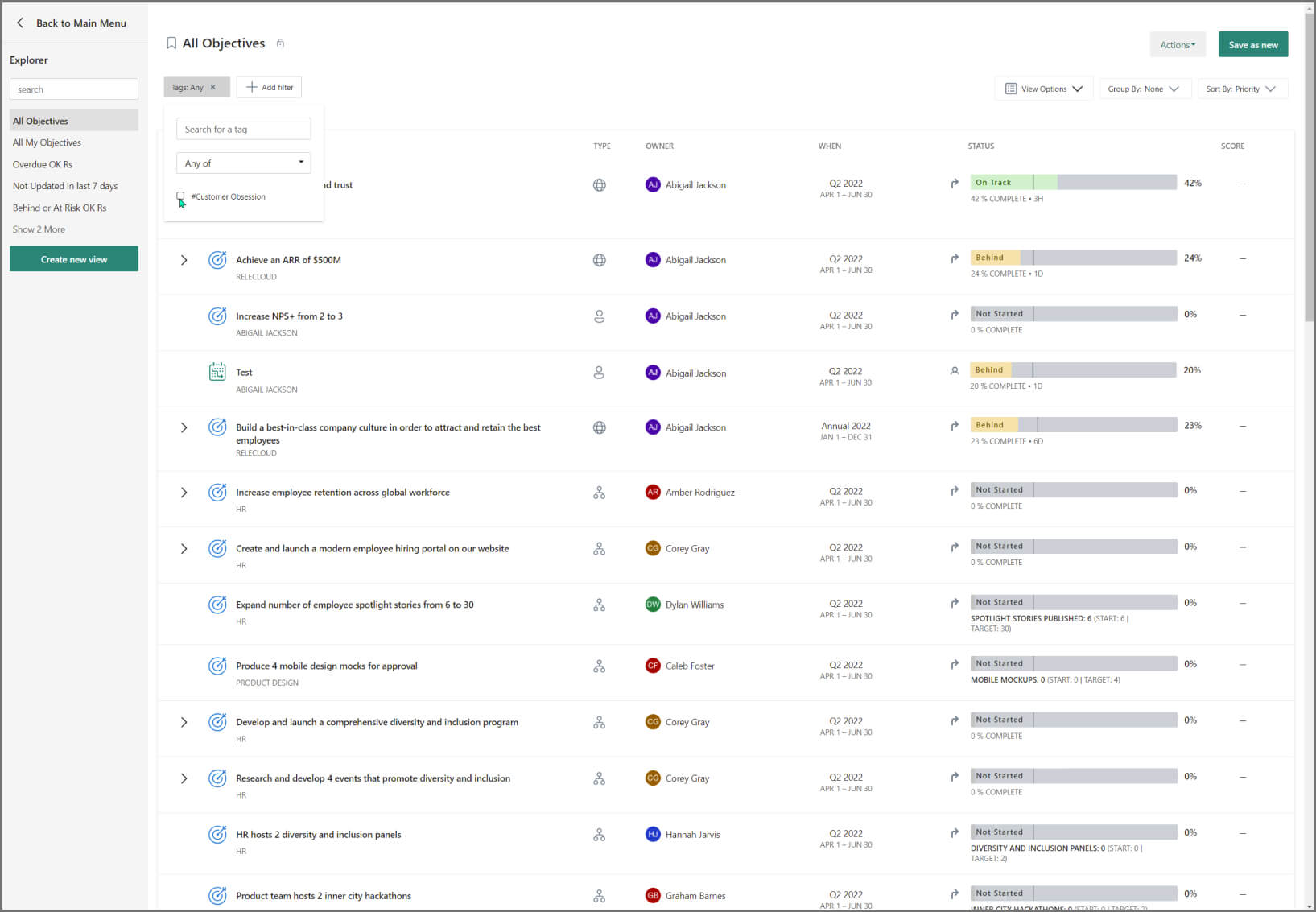
Task: Click the OWNER column header
Action: tap(659, 146)
